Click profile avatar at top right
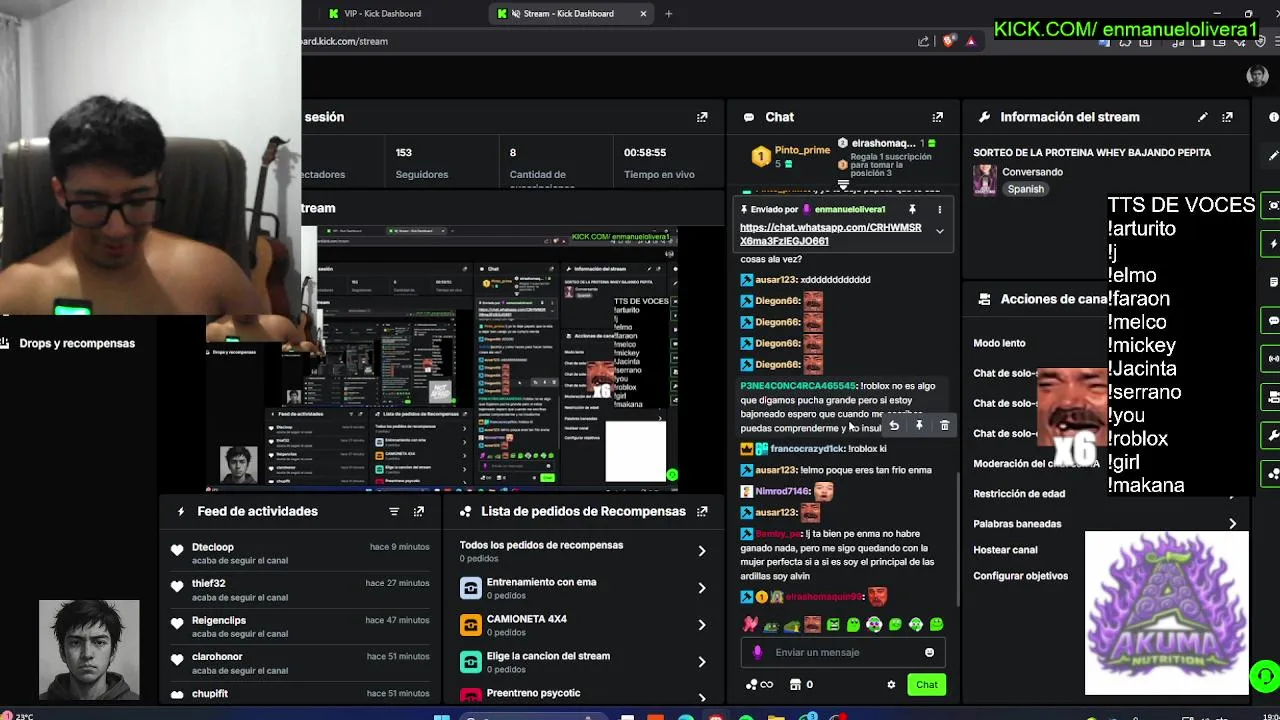Image resolution: width=1280 pixels, height=720 pixels. tap(1257, 77)
